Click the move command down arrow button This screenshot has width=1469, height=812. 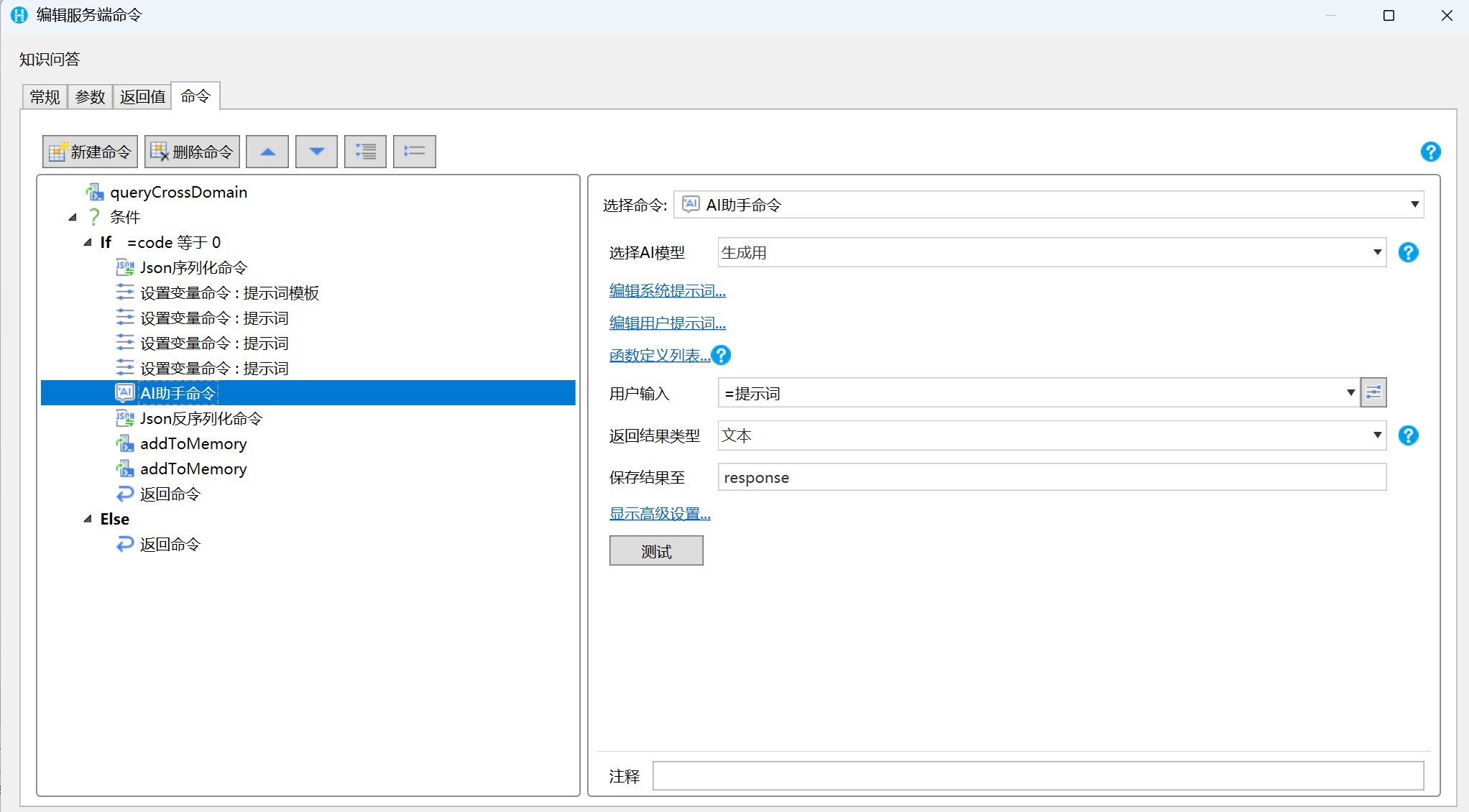click(x=316, y=152)
